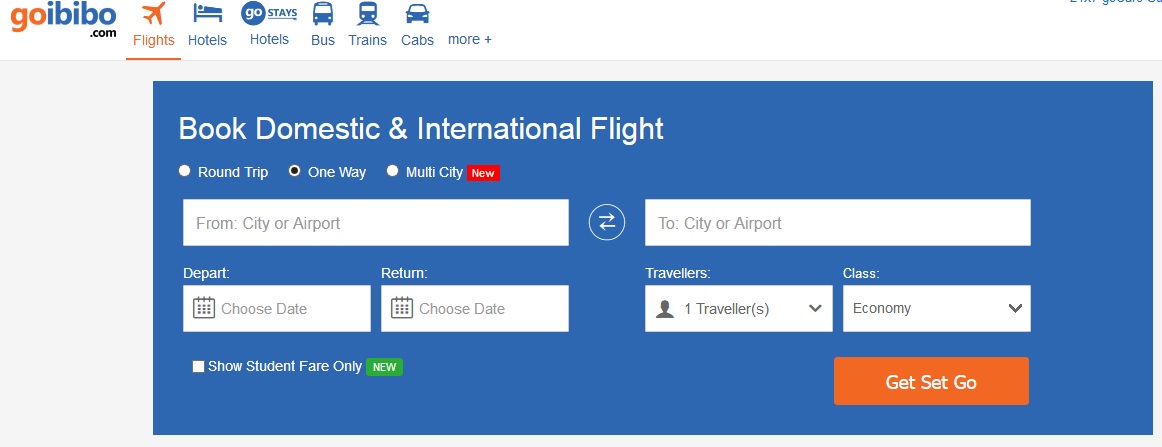
Task: Select the Multi City radio button
Action: pos(393,171)
